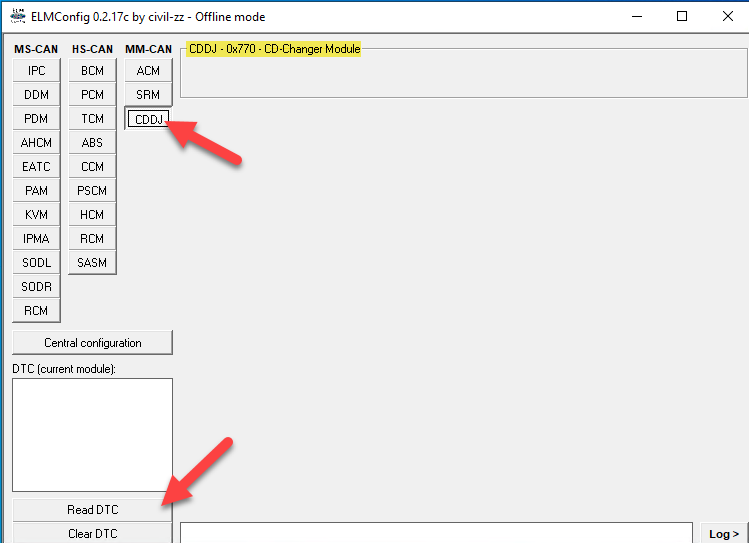Screen dimensions: 749x543
Task: Select the KVM module
Action: [36, 215]
